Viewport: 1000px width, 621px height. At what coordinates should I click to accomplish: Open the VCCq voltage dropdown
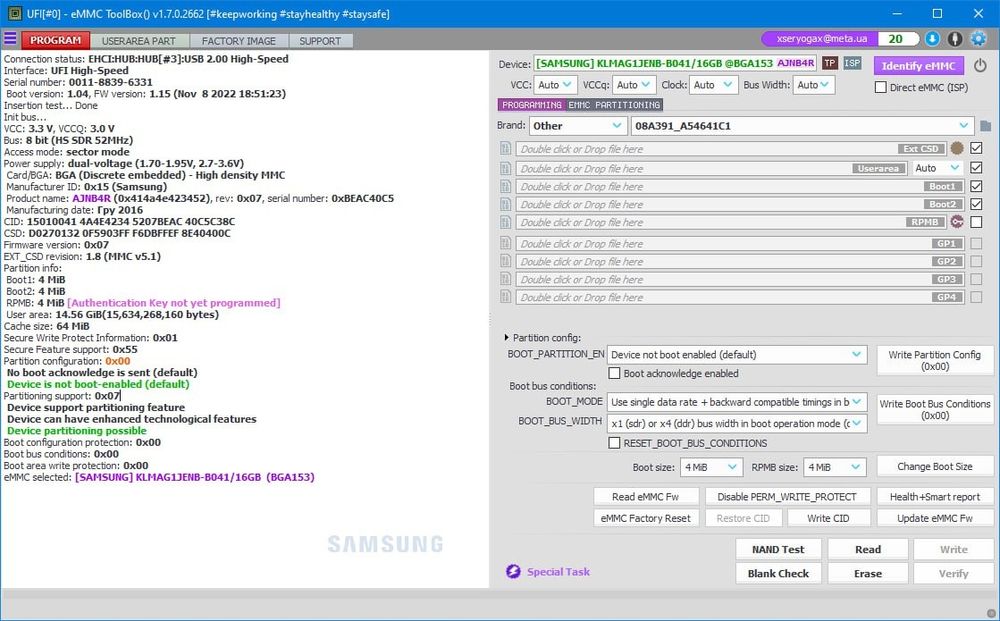click(634, 85)
